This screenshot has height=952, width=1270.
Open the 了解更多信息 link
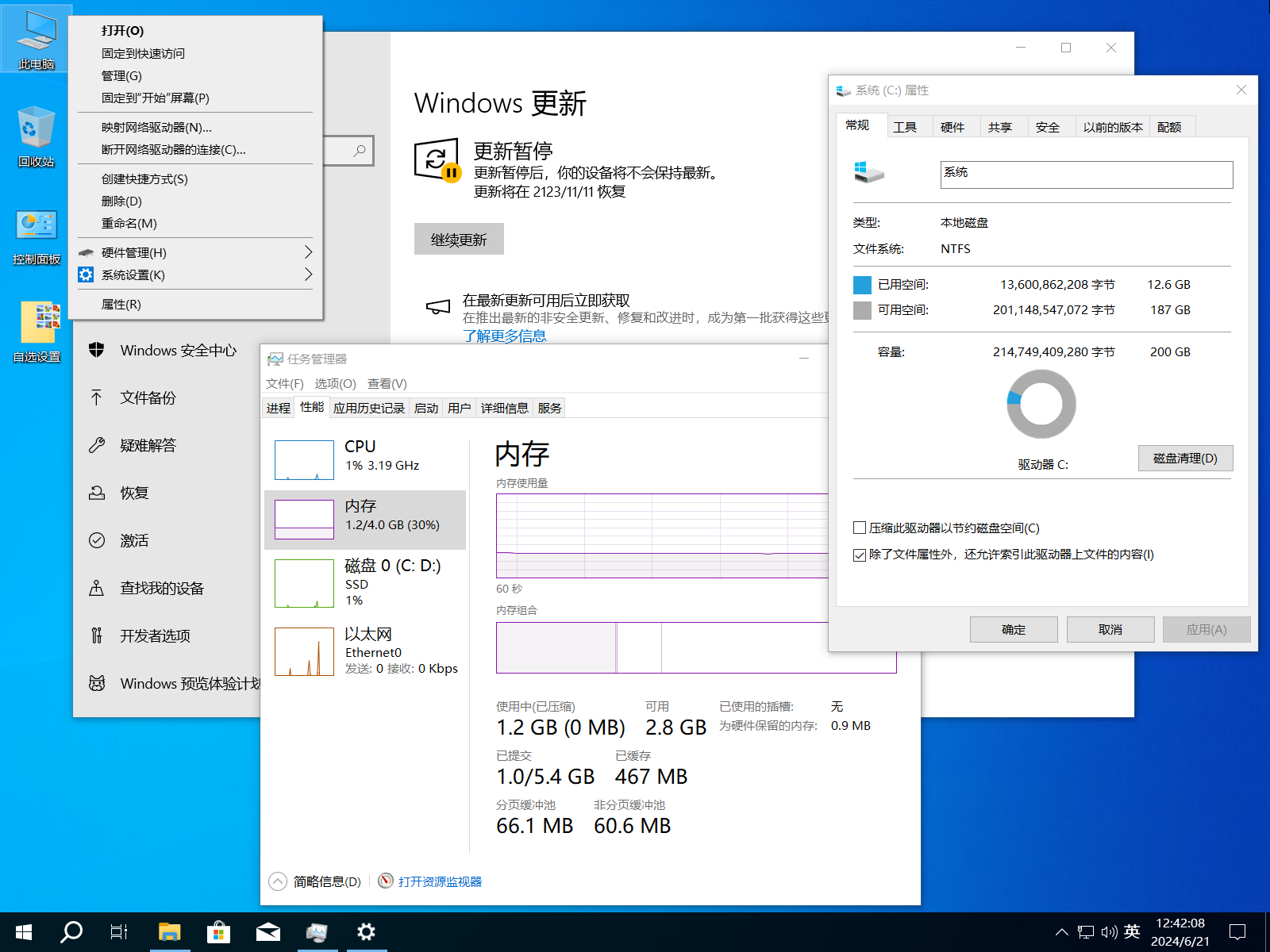click(x=505, y=336)
